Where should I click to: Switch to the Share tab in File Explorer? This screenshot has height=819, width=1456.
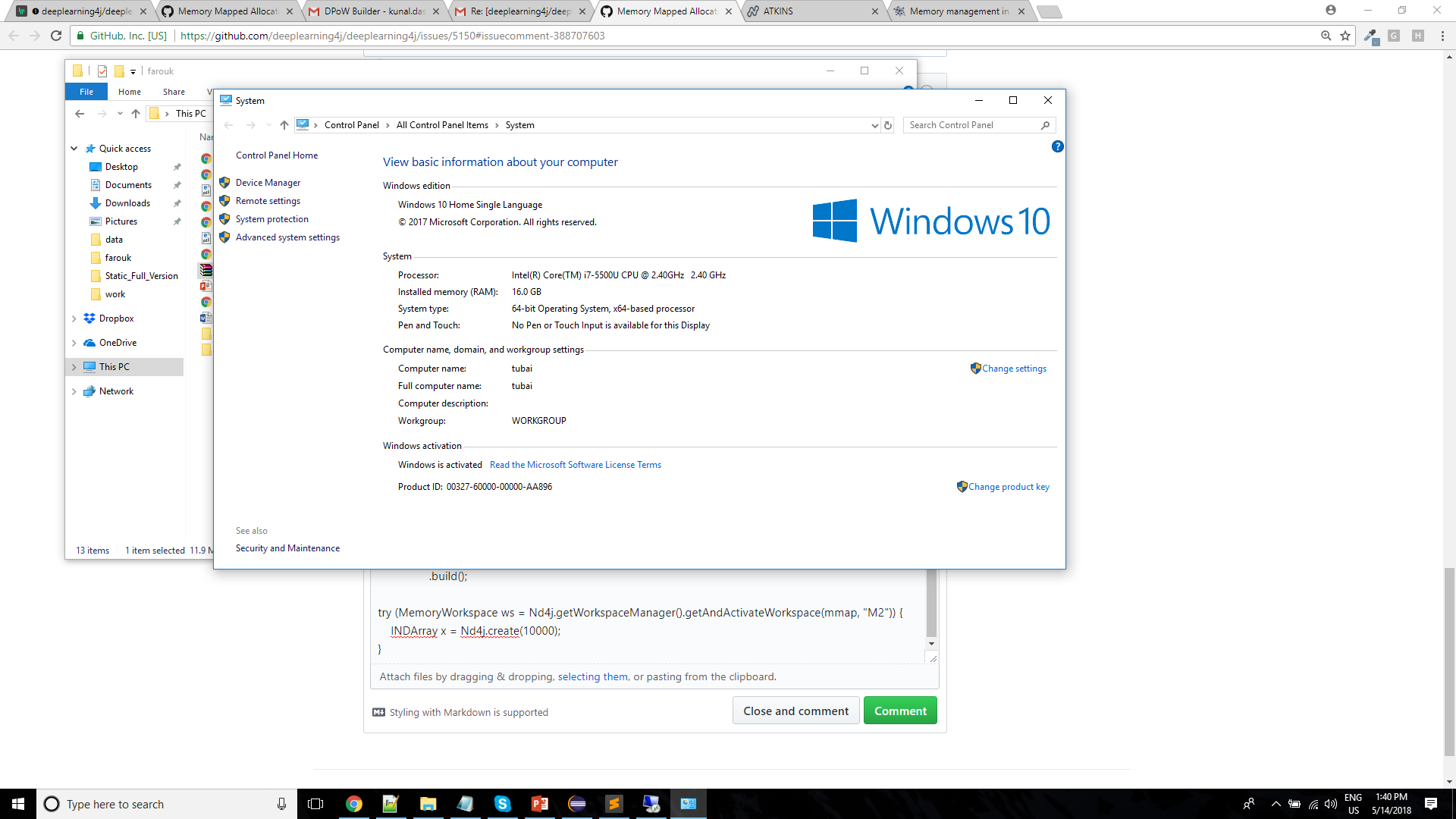(x=173, y=91)
